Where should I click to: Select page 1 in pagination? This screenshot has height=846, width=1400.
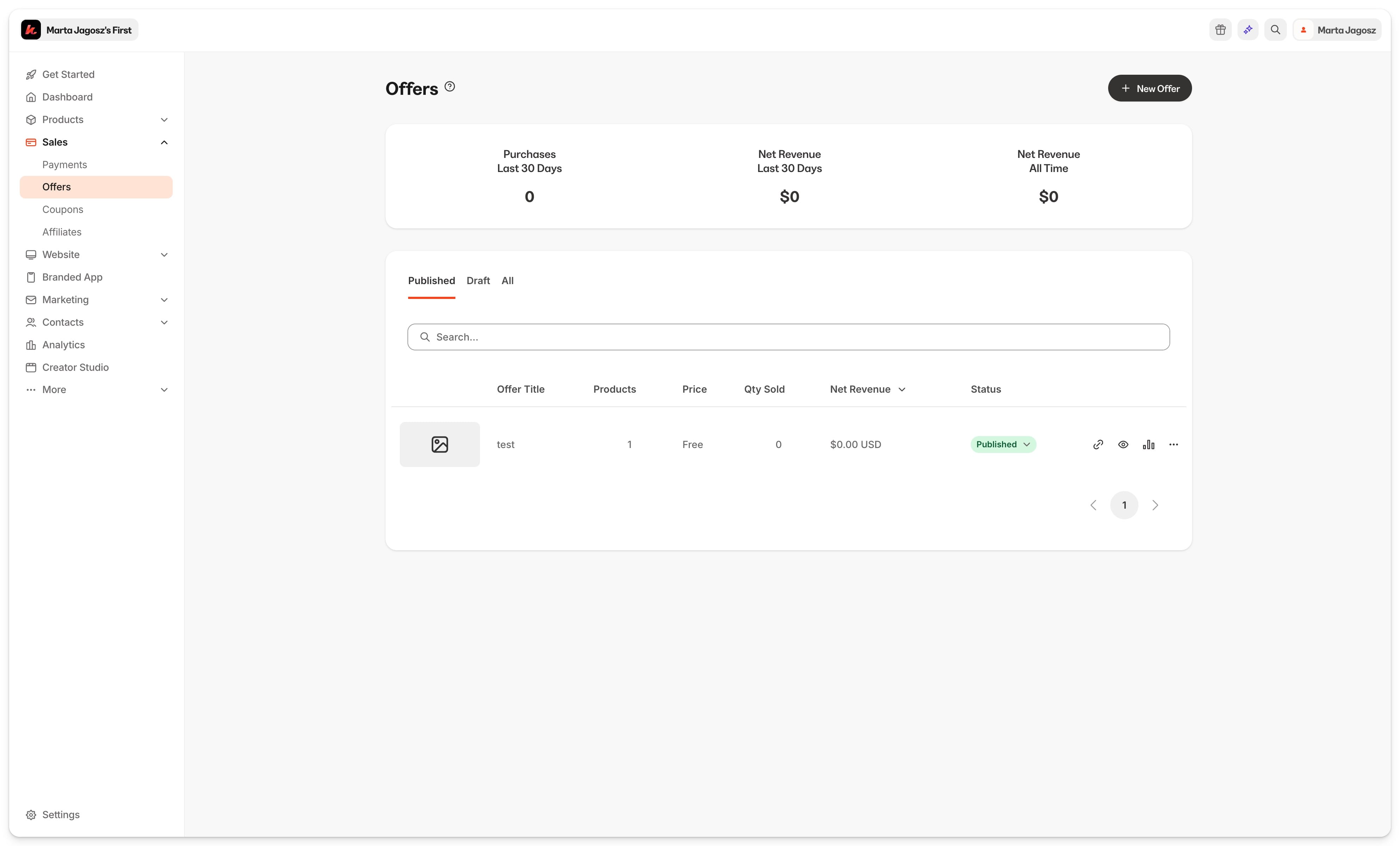pyautogui.click(x=1124, y=505)
